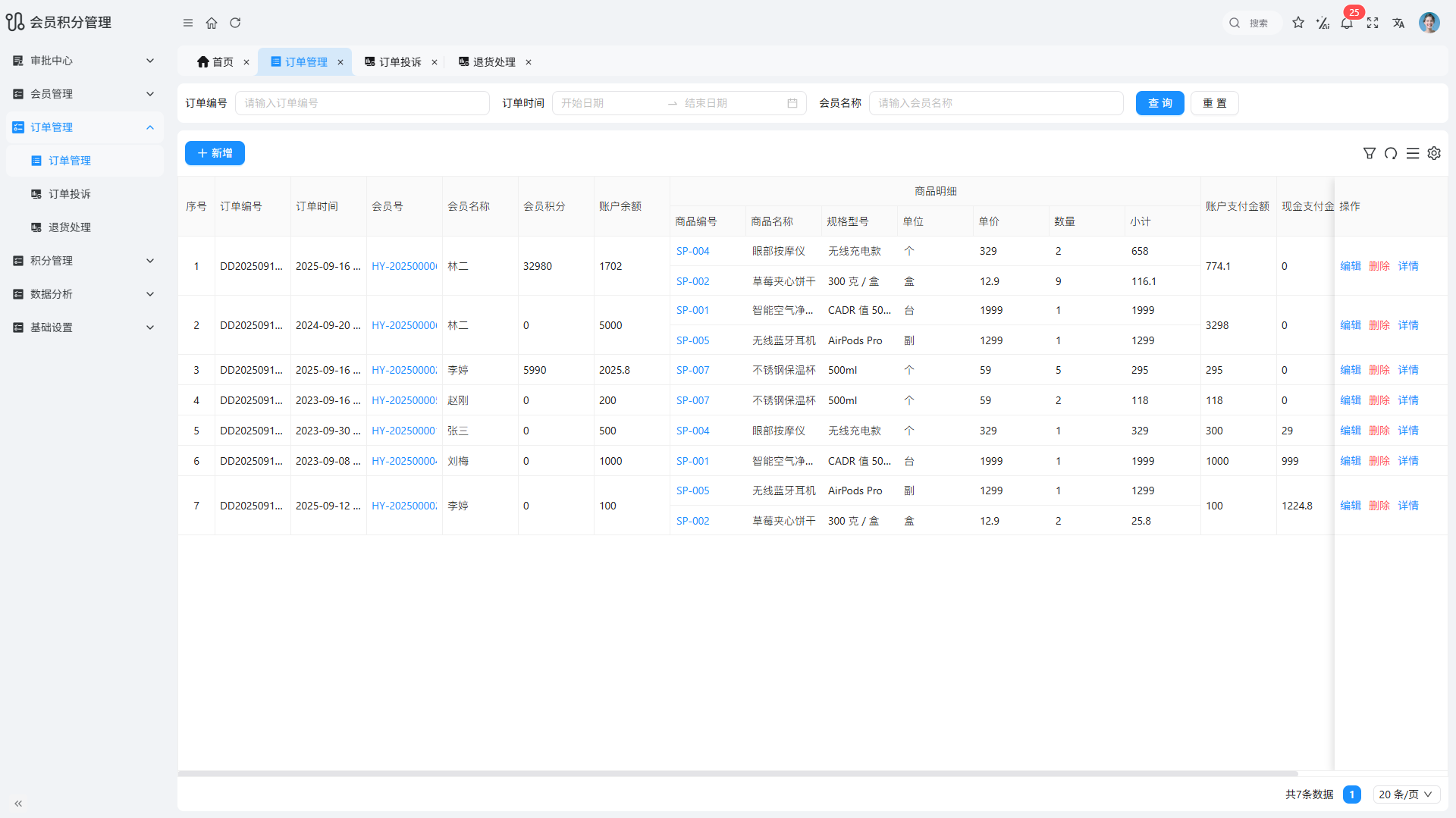Enter fullscreen mode via expand icon
The image size is (1456, 818).
coord(1373,23)
